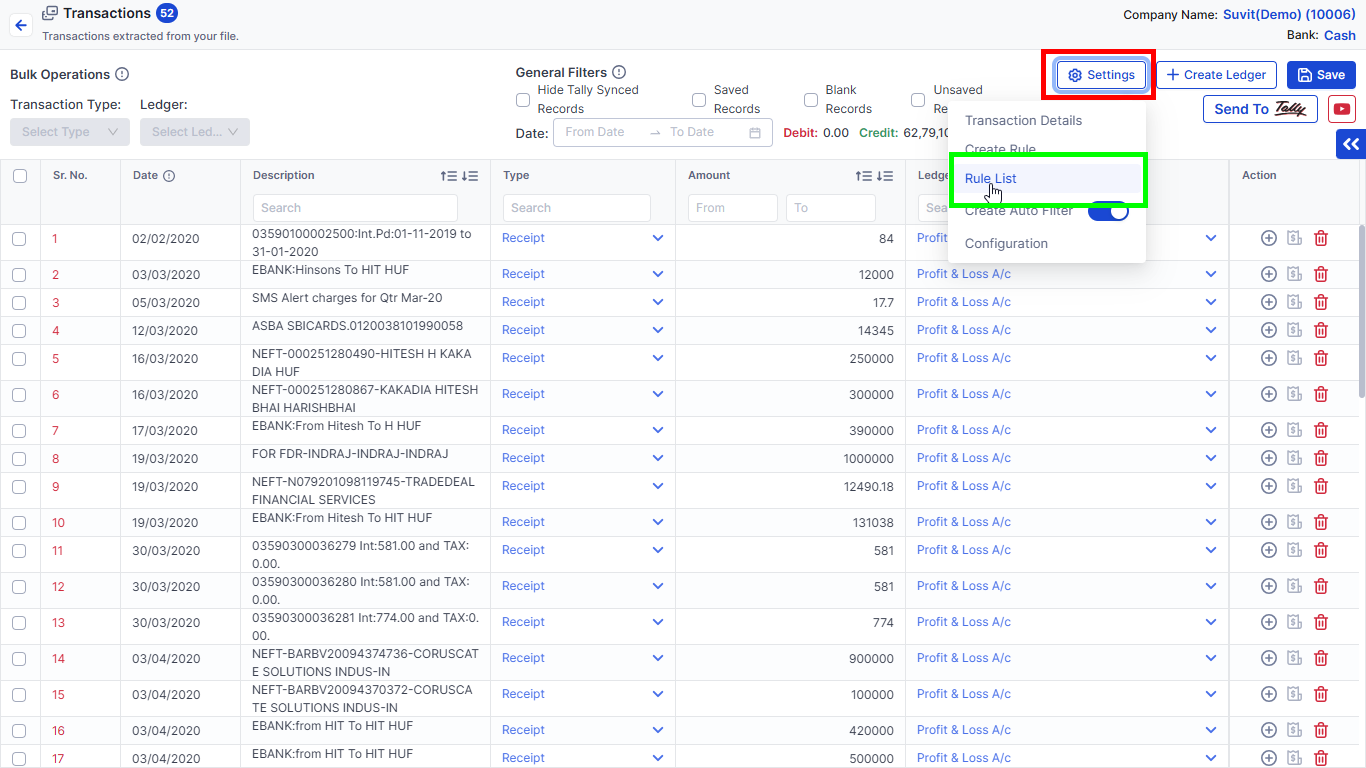
Task: Click the Save button
Action: 1321,75
